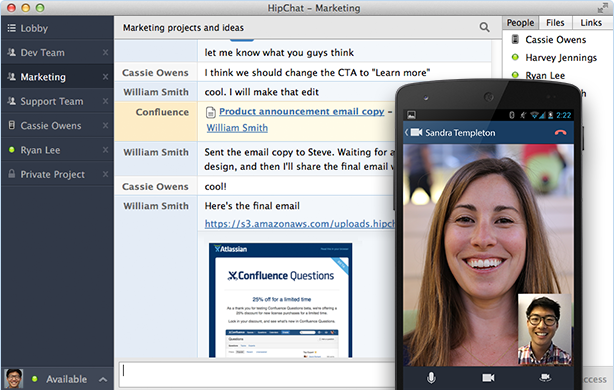Image resolution: width=614 pixels, height=390 pixels.
Task: Close the Private Project room tab
Action: point(105,174)
